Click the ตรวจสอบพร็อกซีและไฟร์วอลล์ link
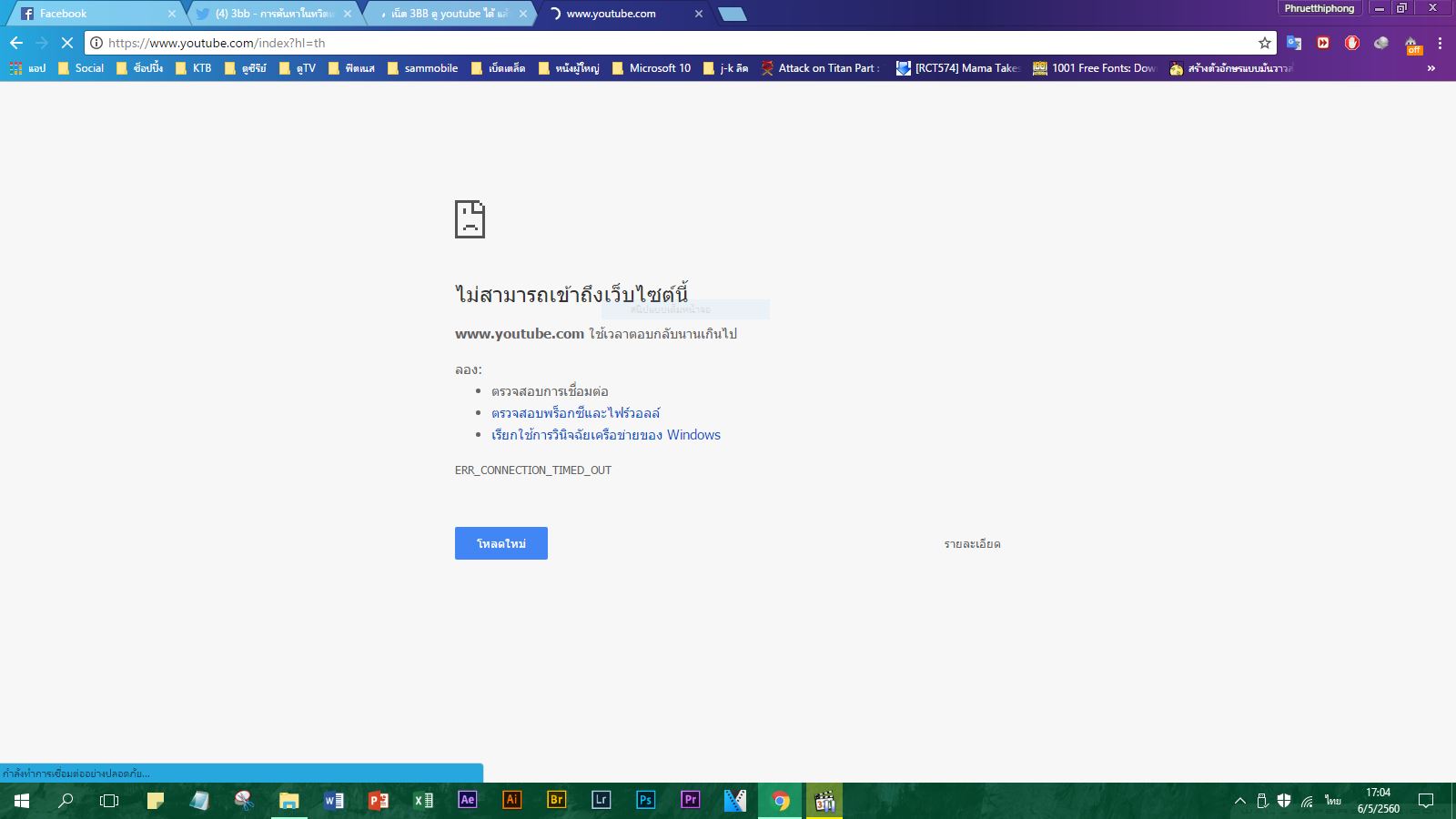Screen dimensions: 1456x819 pyautogui.click(x=576, y=413)
